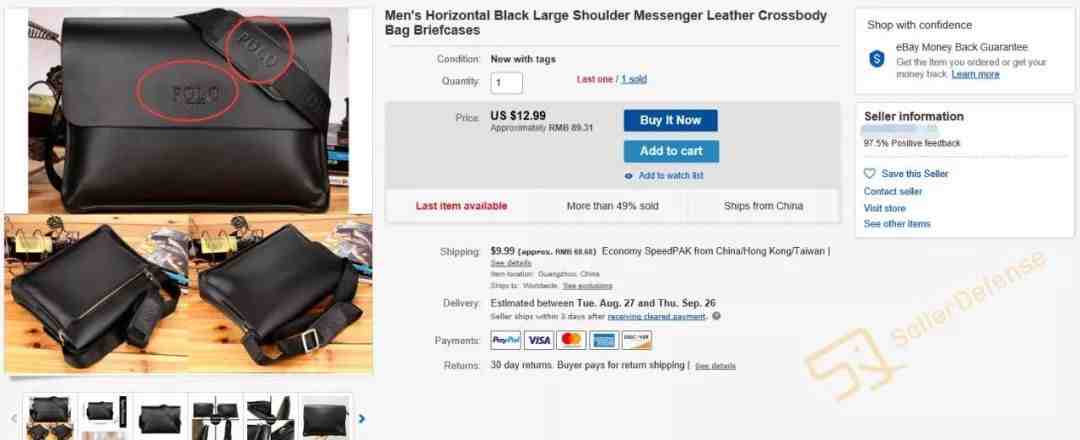
Task: Click the heart icon beside Save this Seller
Action: click(869, 174)
